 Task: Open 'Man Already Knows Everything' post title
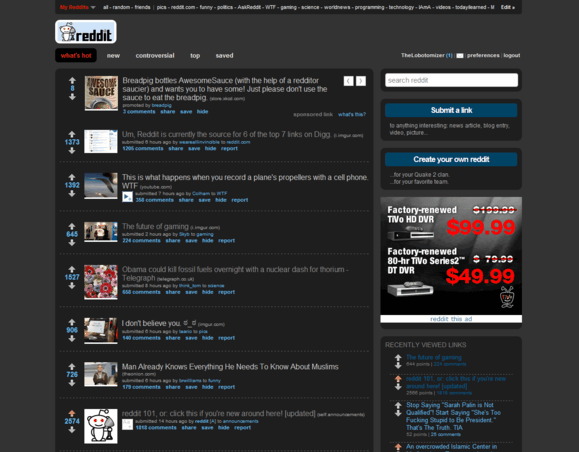point(230,367)
